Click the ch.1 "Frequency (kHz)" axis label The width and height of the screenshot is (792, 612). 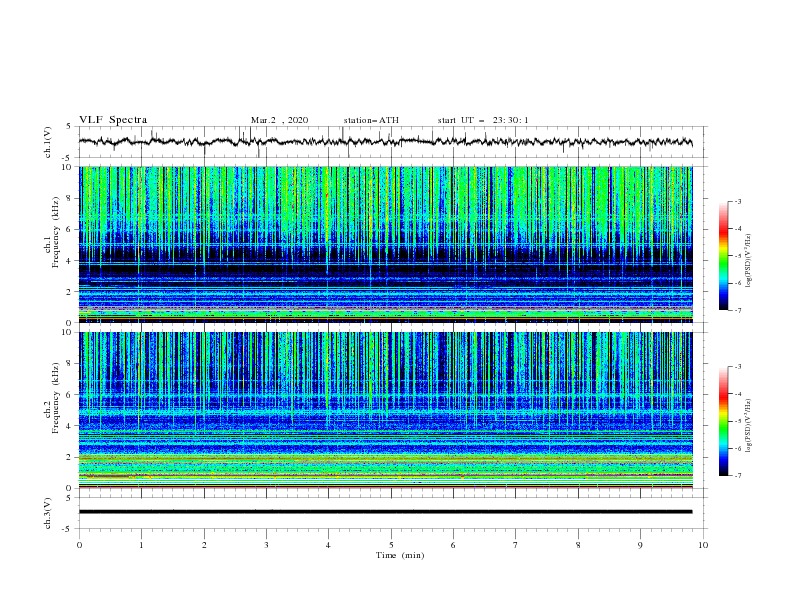55,230
